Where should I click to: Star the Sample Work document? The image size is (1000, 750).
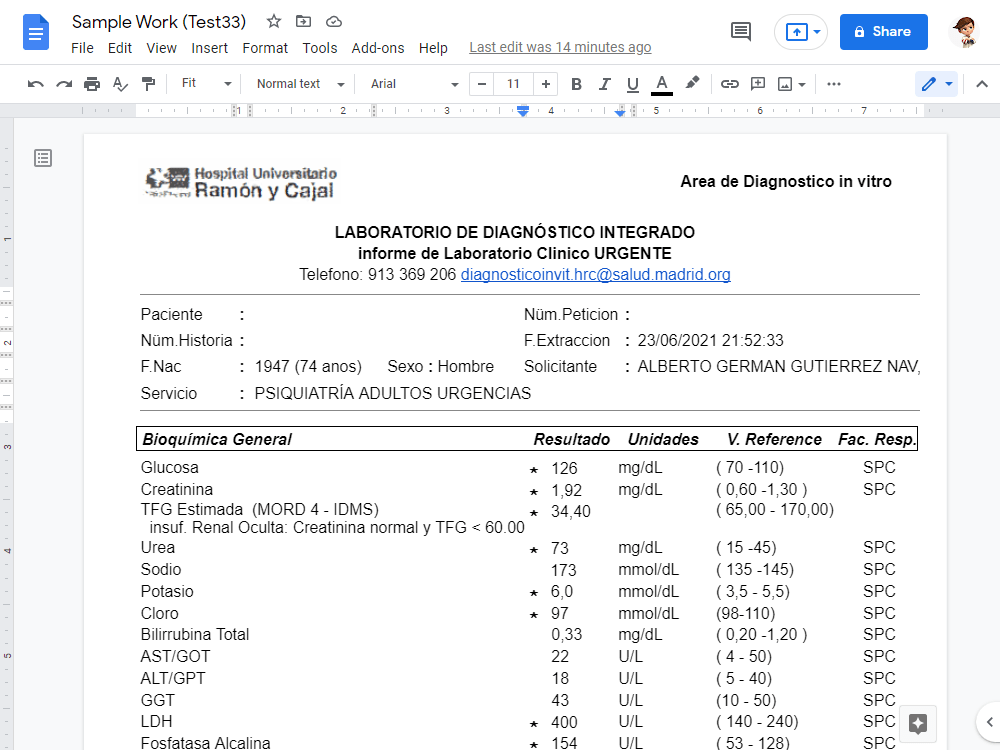274,21
